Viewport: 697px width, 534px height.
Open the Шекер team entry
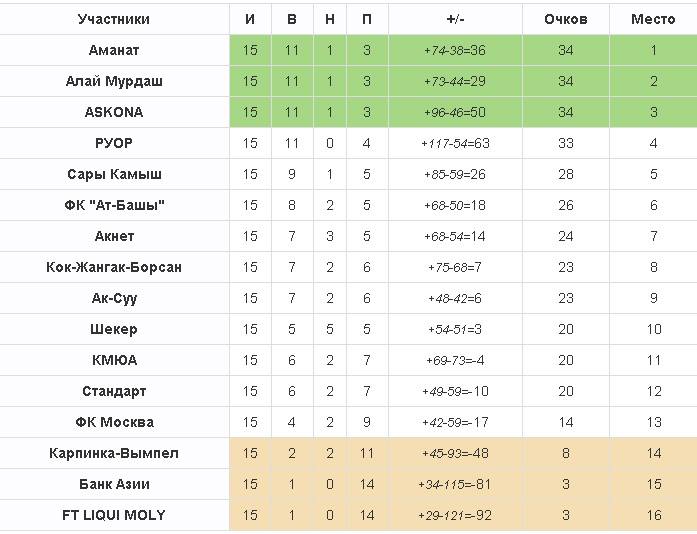(114, 329)
